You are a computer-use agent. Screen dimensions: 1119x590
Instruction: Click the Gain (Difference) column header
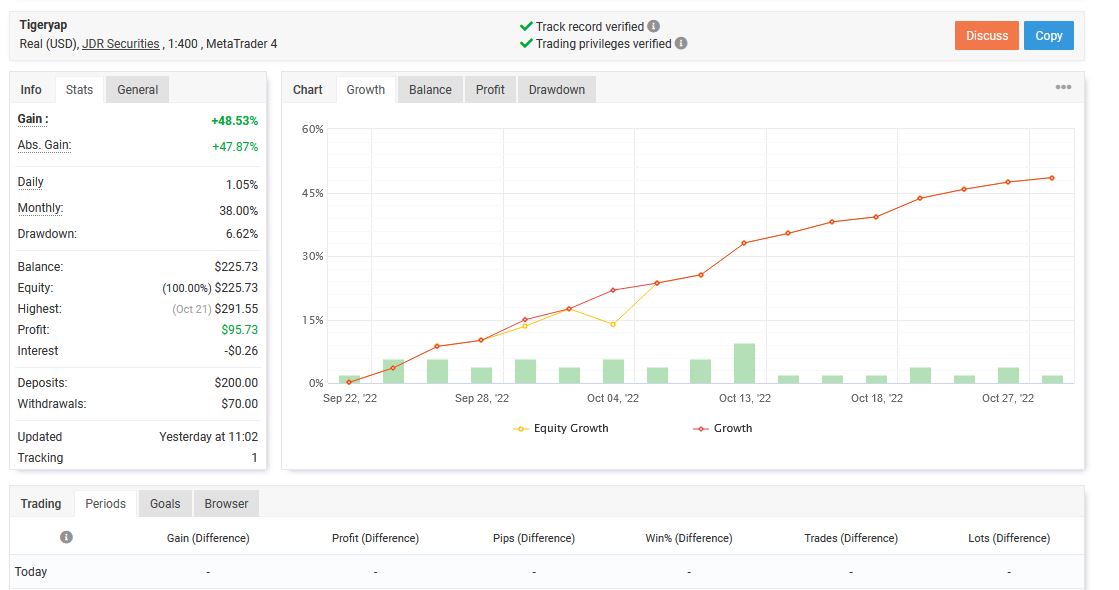point(208,538)
